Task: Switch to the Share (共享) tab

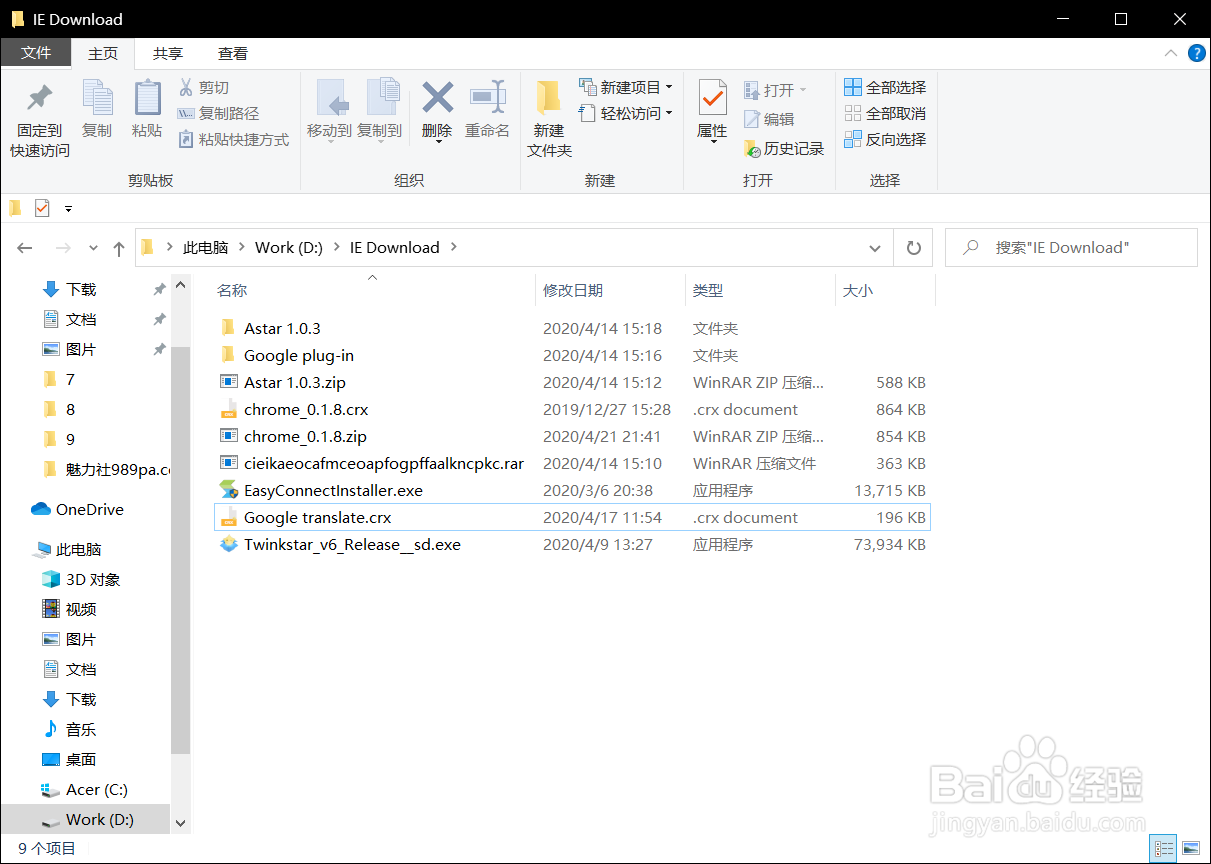Action: coord(168,53)
